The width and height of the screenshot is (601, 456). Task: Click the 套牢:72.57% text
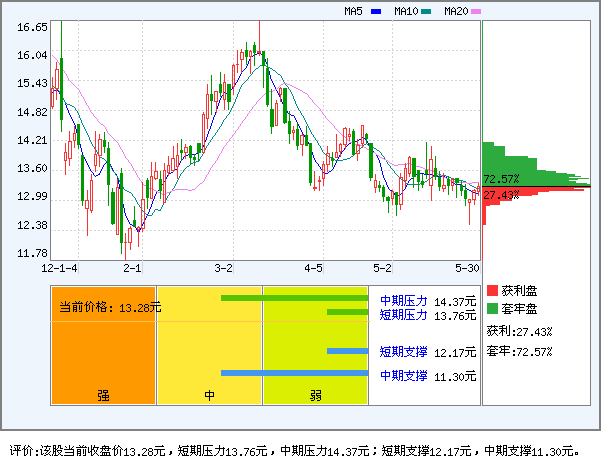[519, 351]
